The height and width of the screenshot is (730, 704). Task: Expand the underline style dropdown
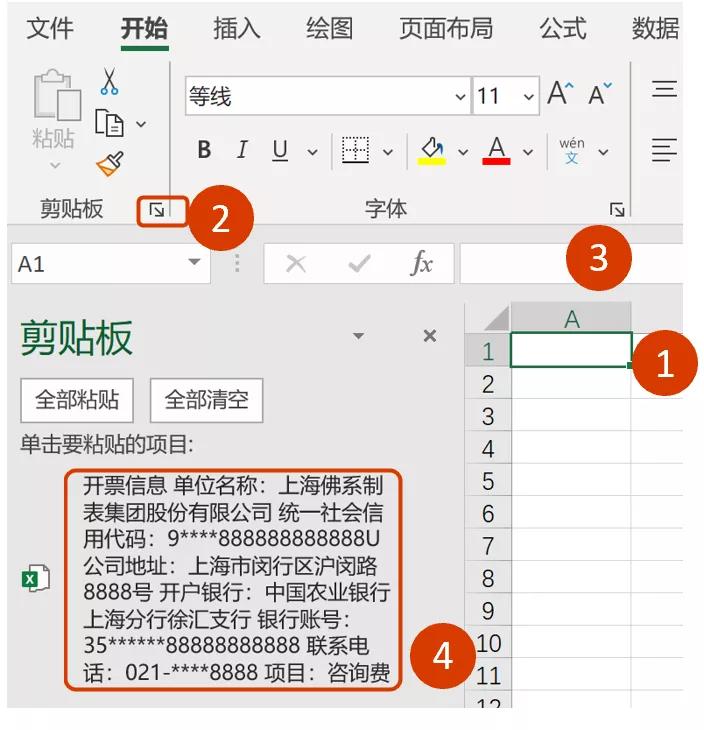pos(312,152)
